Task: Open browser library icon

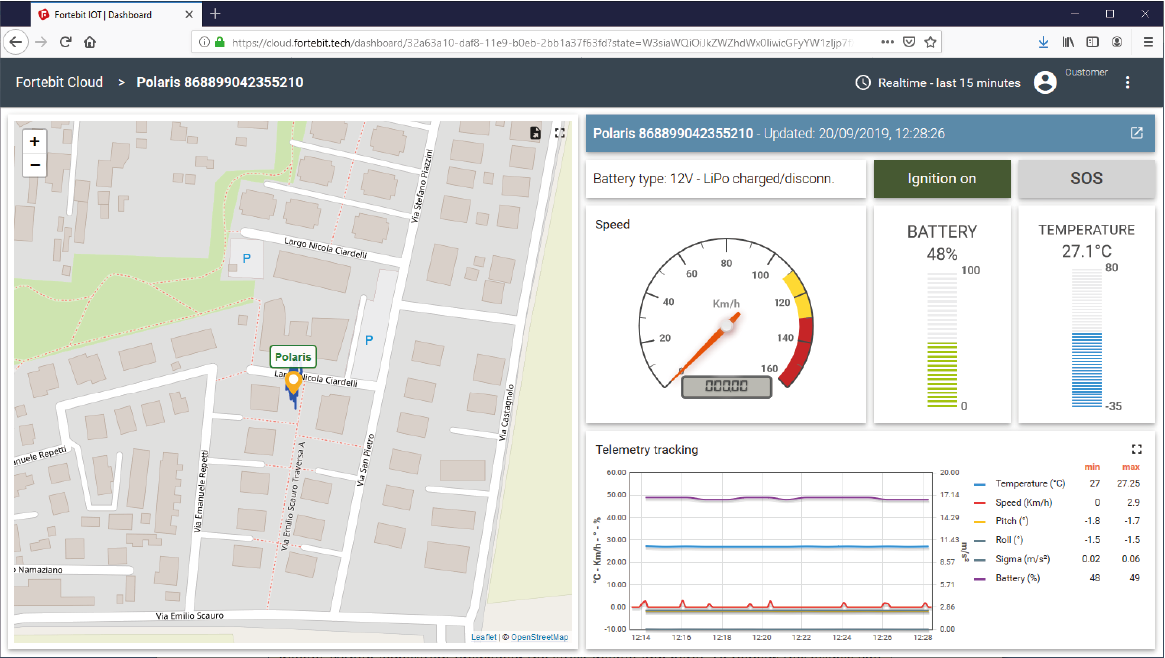Action: tap(1068, 42)
